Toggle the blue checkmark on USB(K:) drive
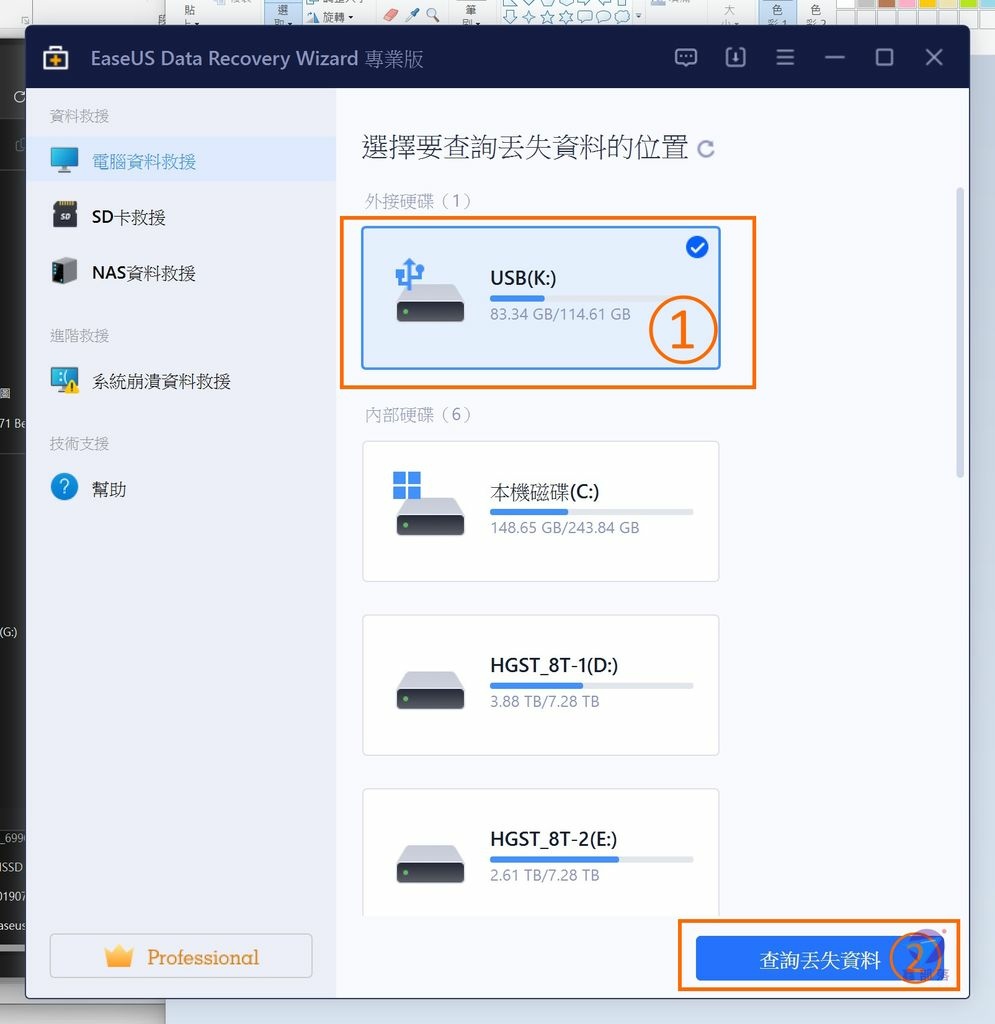995x1024 pixels. tap(697, 248)
